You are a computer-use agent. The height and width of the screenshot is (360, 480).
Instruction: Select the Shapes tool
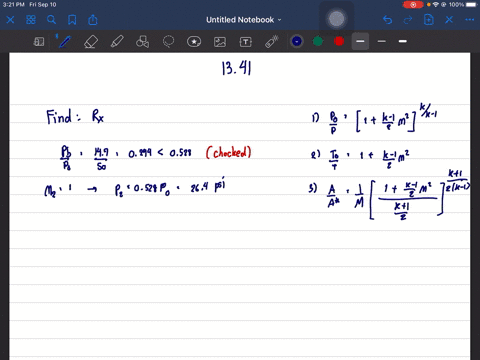click(x=142, y=42)
